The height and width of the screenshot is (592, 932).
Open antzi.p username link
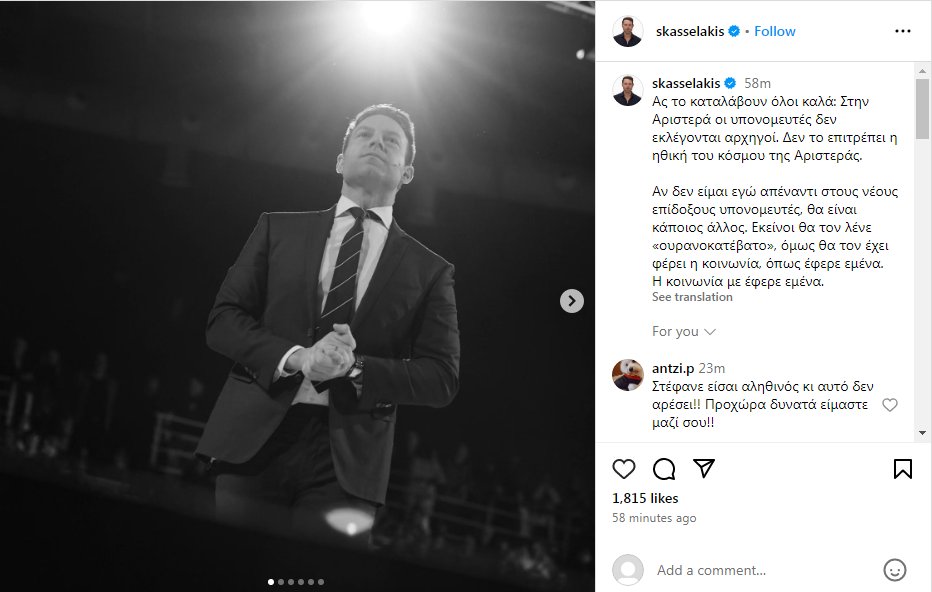click(x=673, y=368)
